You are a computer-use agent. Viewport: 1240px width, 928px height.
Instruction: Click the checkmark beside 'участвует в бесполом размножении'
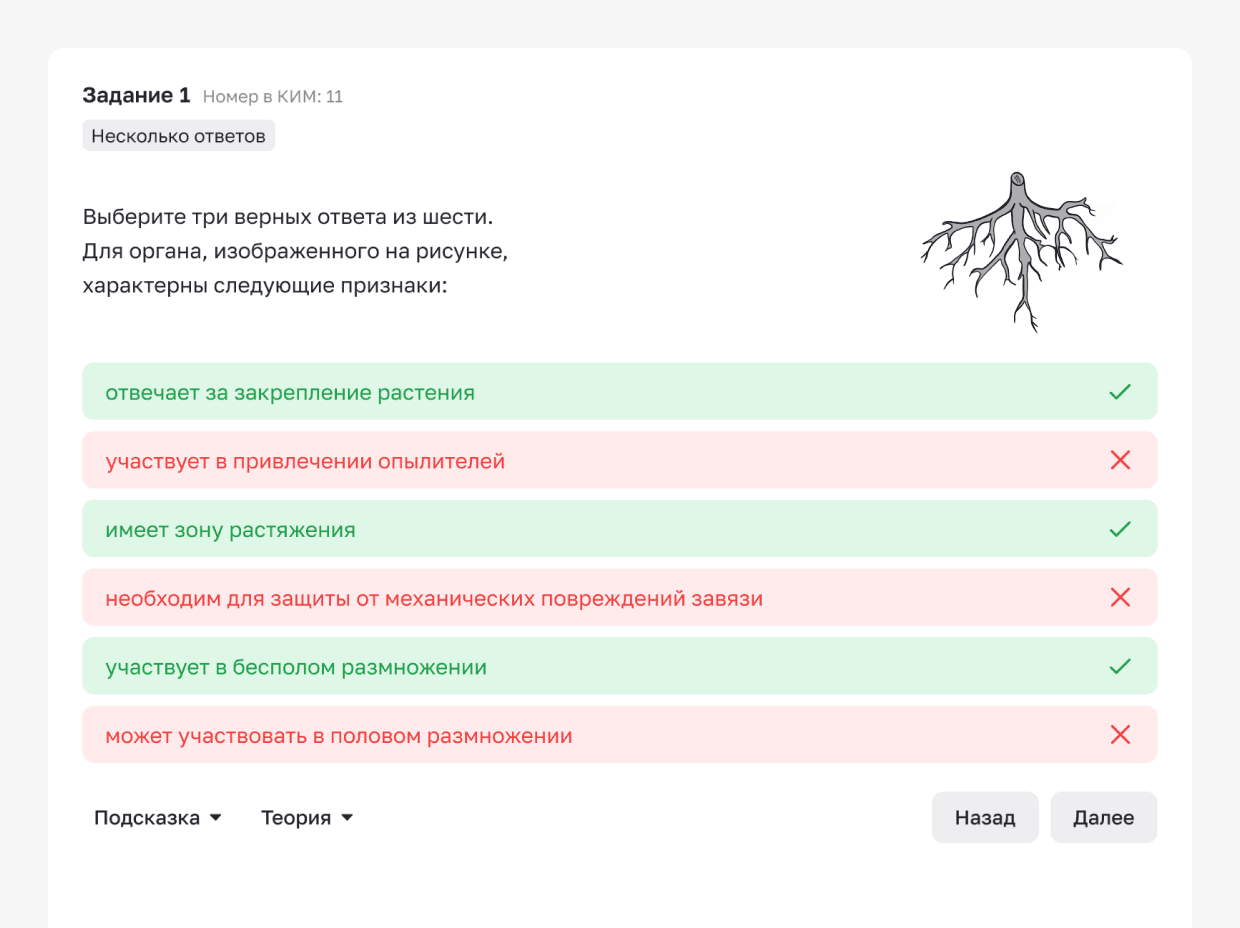pos(1120,666)
